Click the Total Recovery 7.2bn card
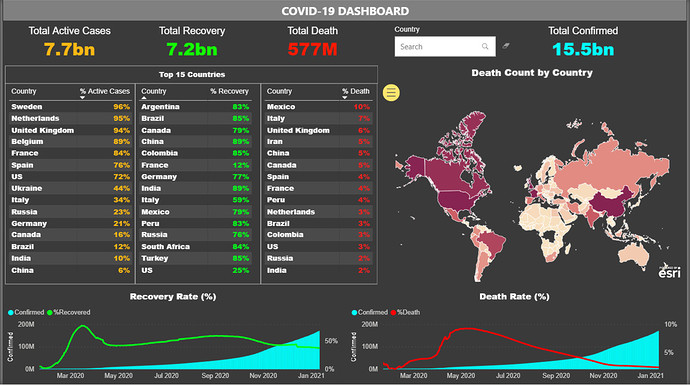The width and height of the screenshot is (690, 385). coord(192,41)
